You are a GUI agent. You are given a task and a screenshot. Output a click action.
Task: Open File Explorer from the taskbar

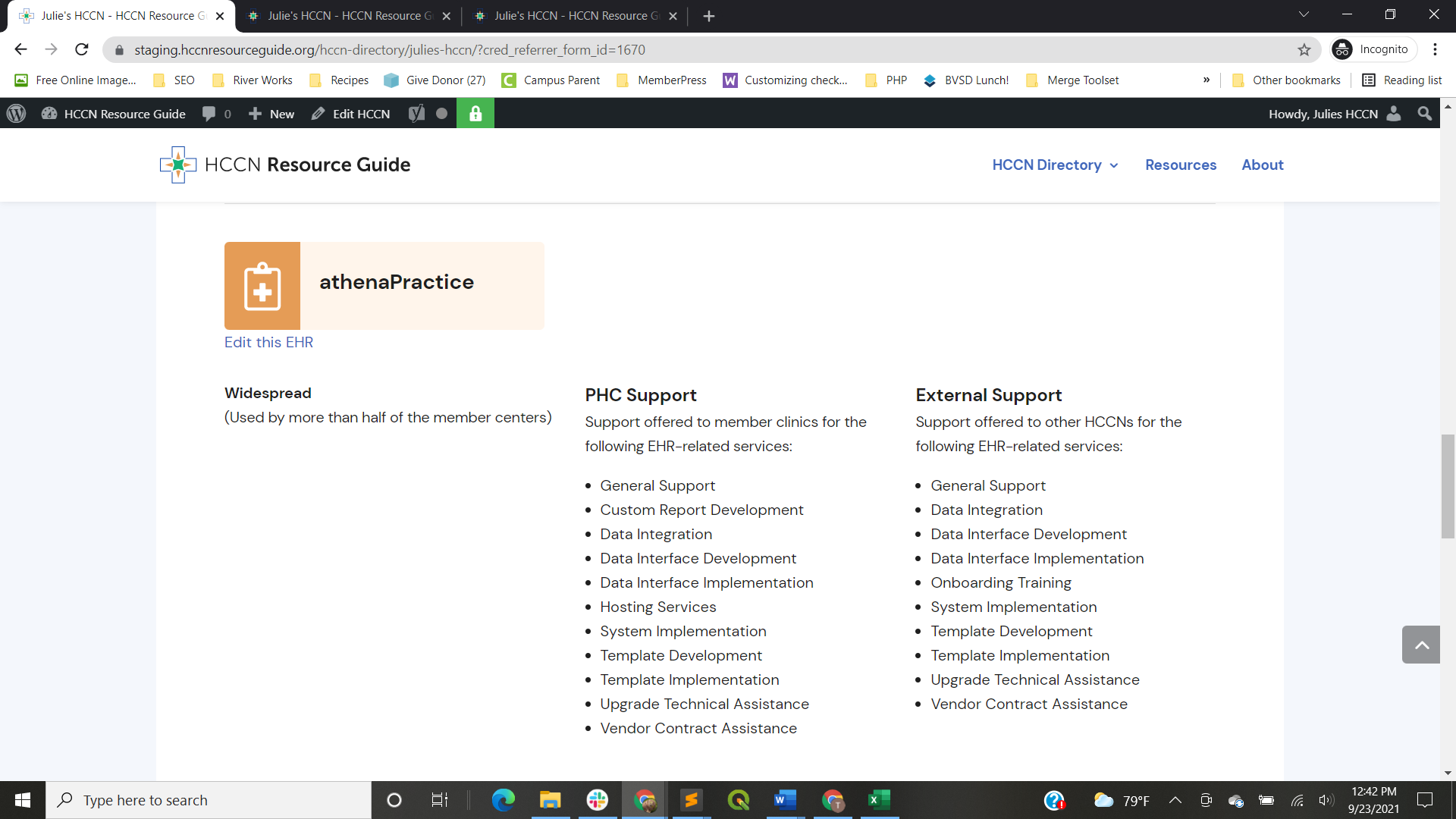[x=550, y=800]
